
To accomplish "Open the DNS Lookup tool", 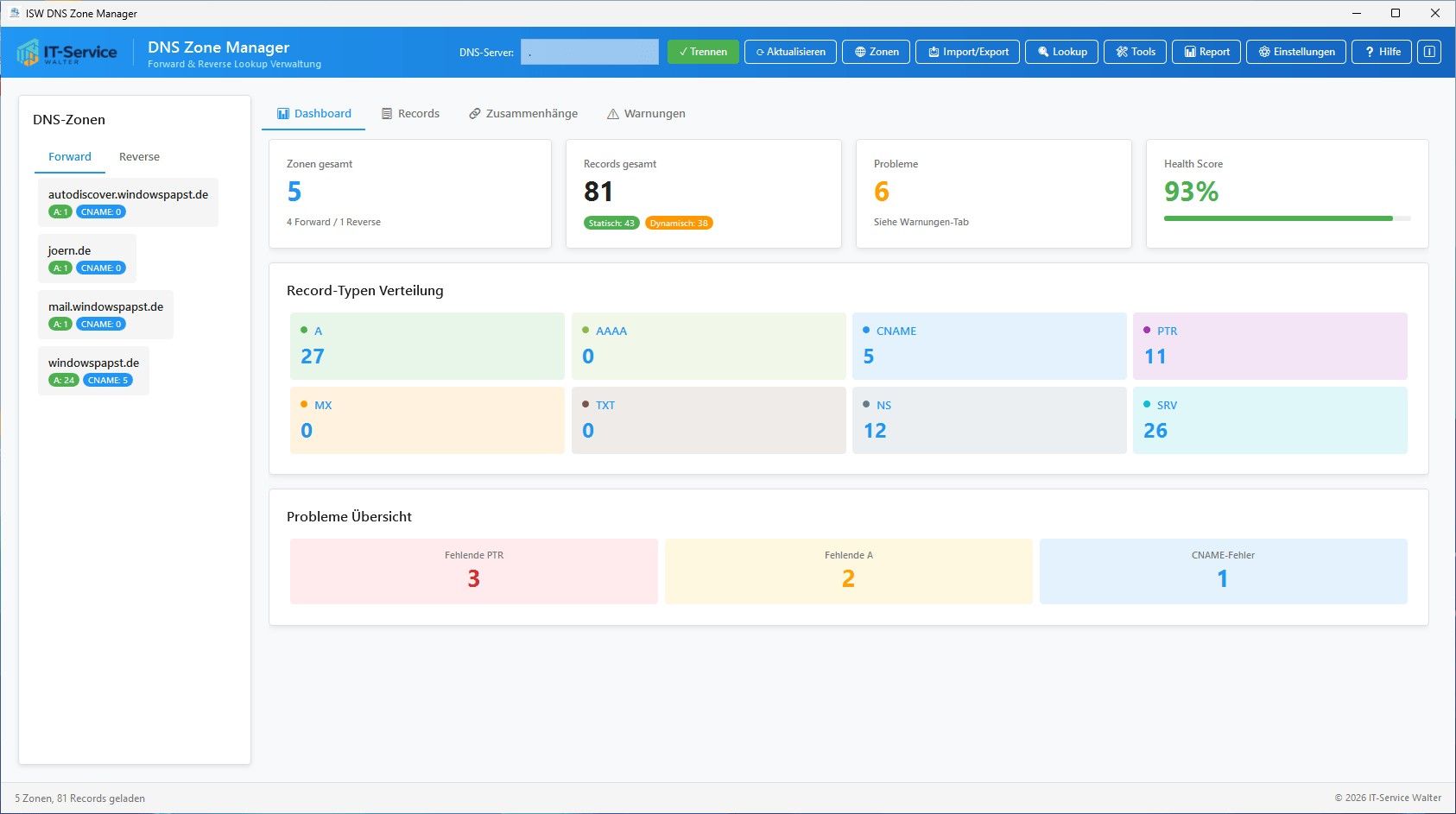I will (x=1061, y=52).
